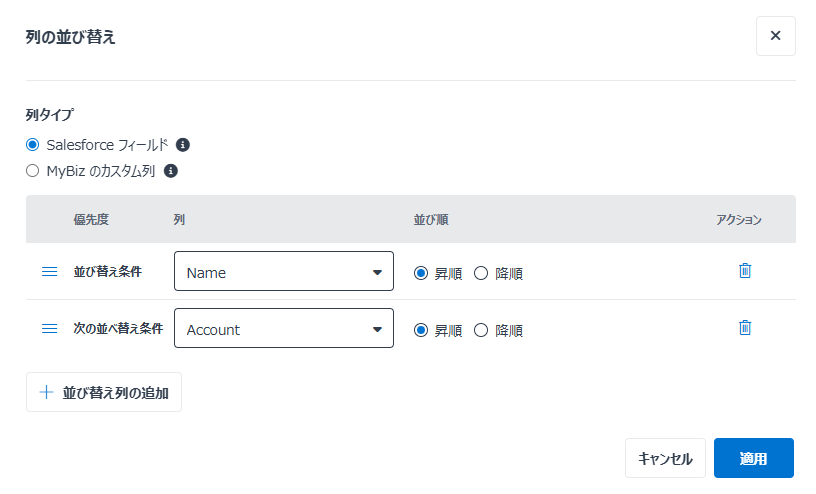Click info icon beside MyBiz のカスタム列
The height and width of the screenshot is (494, 816).
[x=171, y=171]
